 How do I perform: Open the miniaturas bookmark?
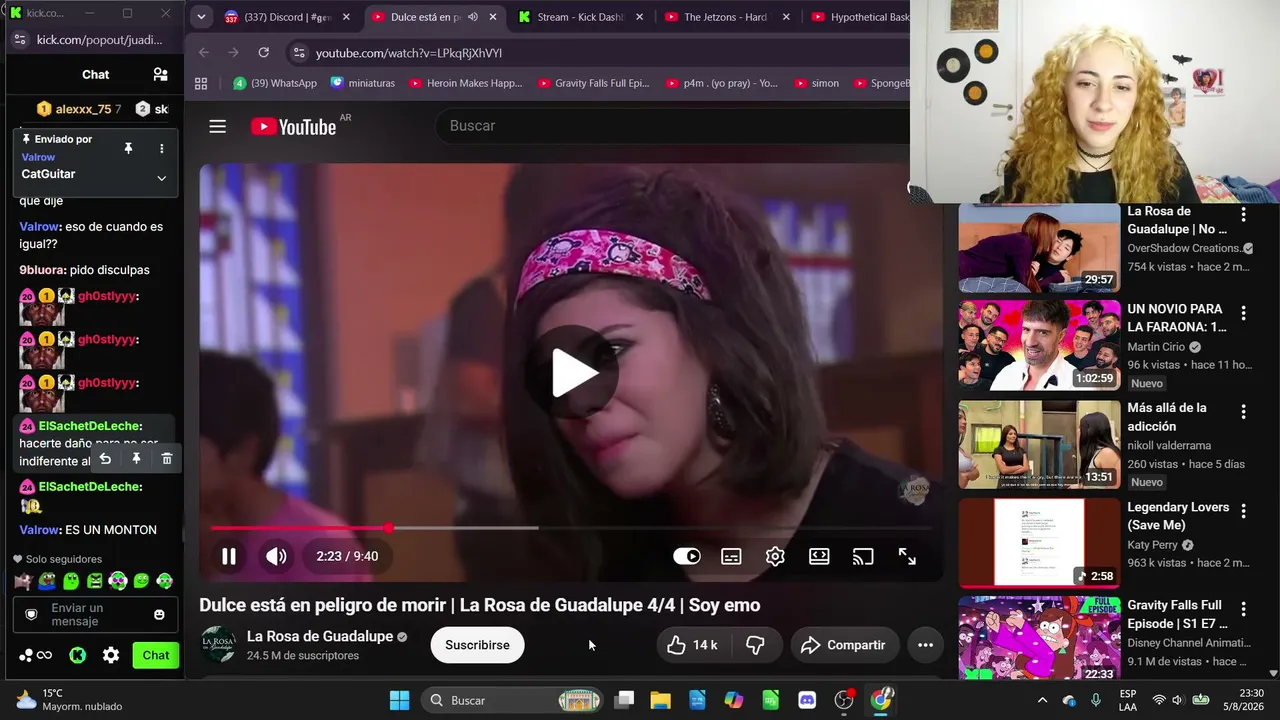[363, 83]
